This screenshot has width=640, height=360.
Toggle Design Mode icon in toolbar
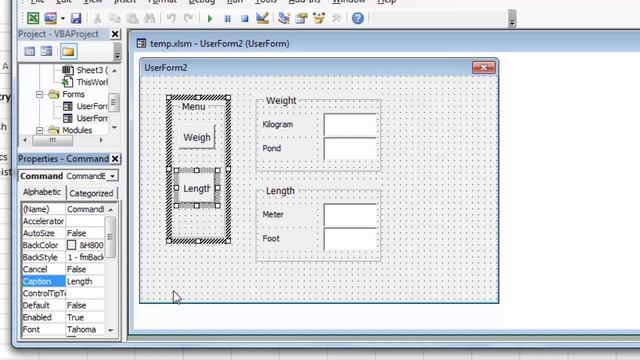click(262, 18)
